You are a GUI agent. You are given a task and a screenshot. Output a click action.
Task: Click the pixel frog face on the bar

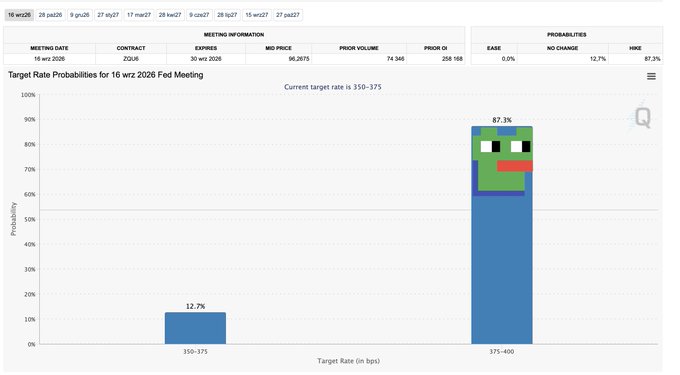coord(502,161)
